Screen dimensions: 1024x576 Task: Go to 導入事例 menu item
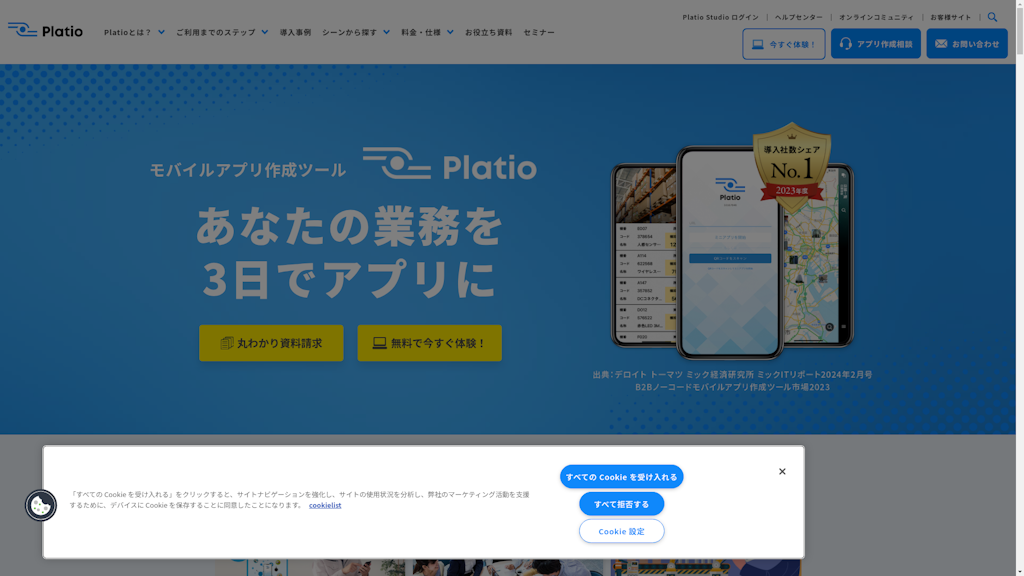click(295, 32)
